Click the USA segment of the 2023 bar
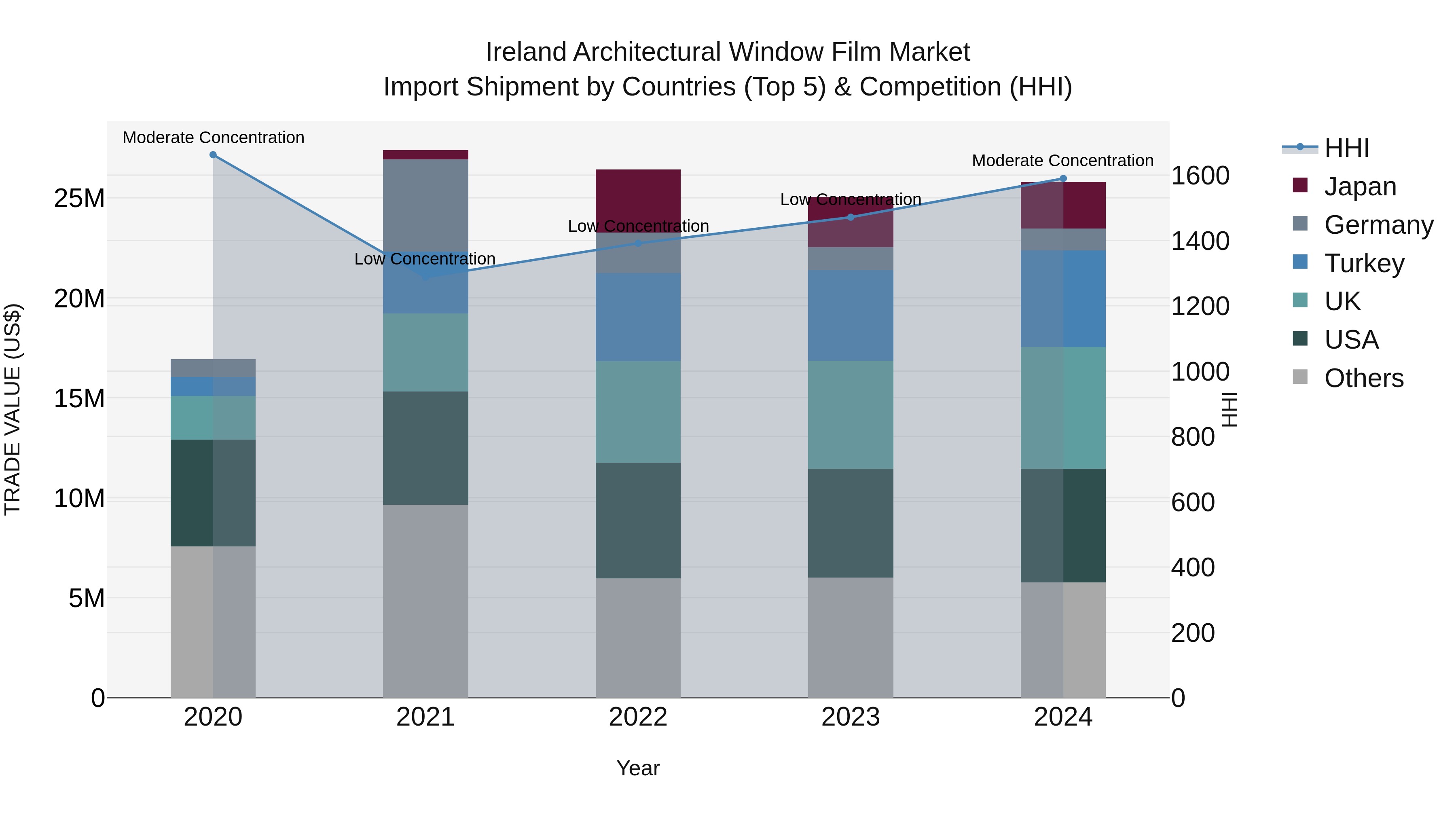Image resolution: width=1456 pixels, height=819 pixels. click(851, 523)
